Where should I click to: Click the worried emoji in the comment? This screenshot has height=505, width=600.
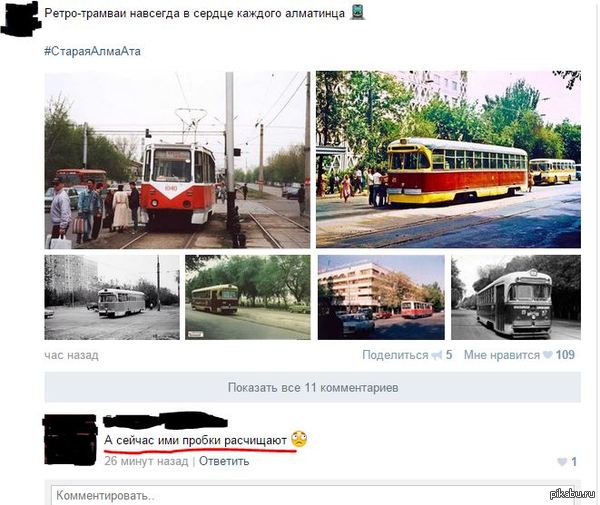point(299,439)
